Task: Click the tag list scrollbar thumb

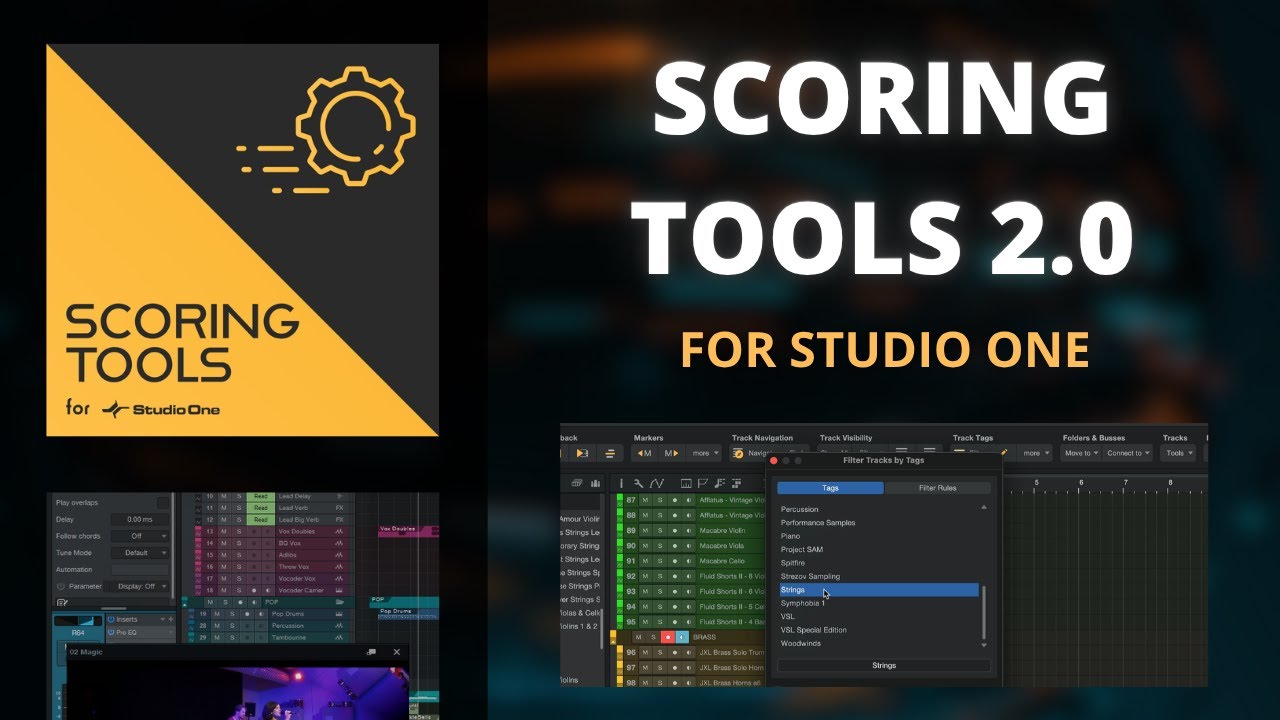Action: [984, 611]
